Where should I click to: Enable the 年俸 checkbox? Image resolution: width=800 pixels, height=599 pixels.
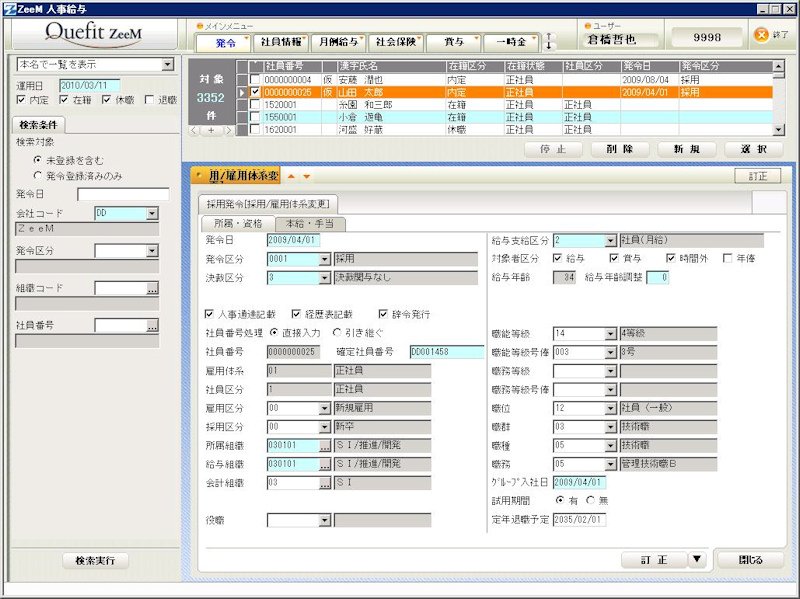click(x=728, y=258)
